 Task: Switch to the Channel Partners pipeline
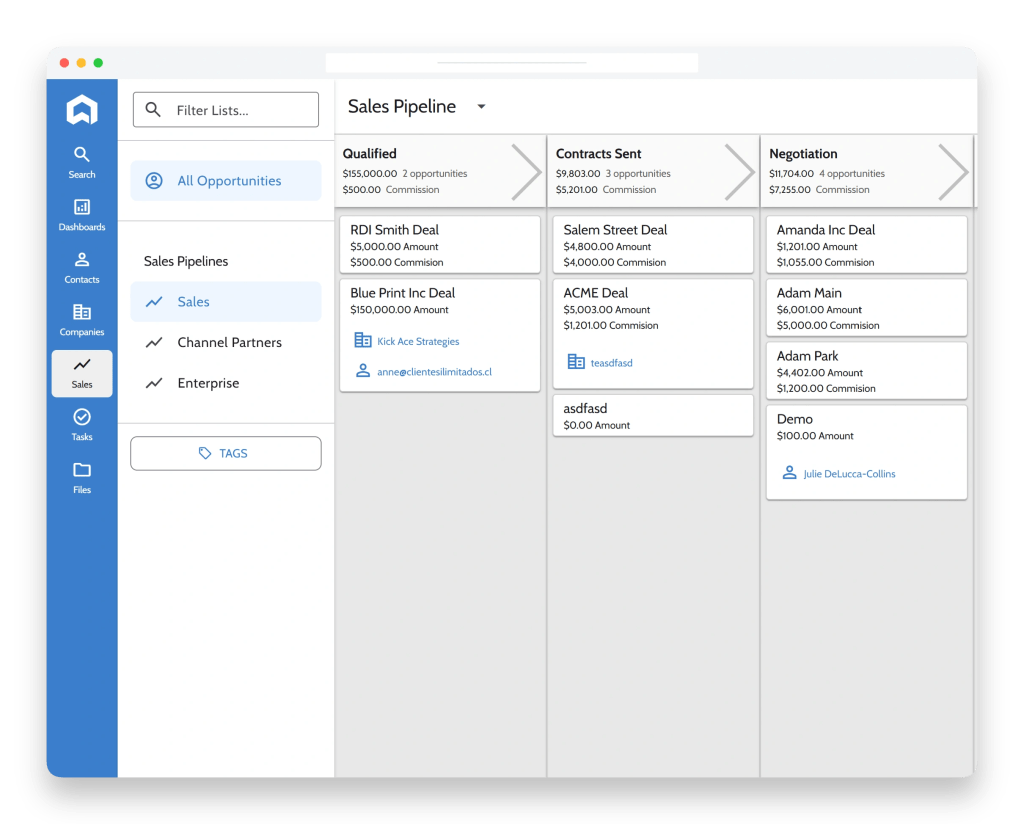click(x=228, y=342)
